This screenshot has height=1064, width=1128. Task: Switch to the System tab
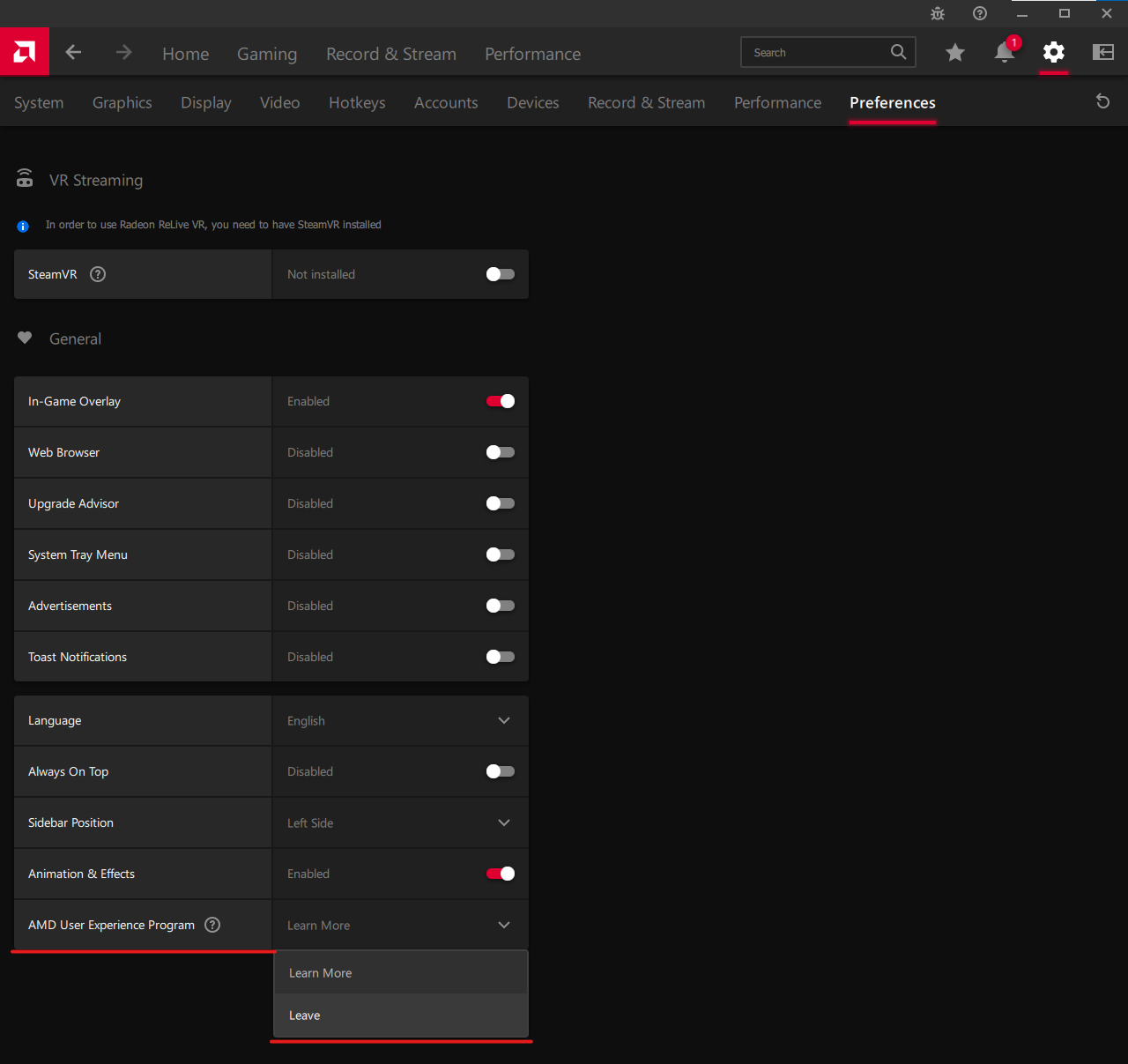[x=39, y=102]
